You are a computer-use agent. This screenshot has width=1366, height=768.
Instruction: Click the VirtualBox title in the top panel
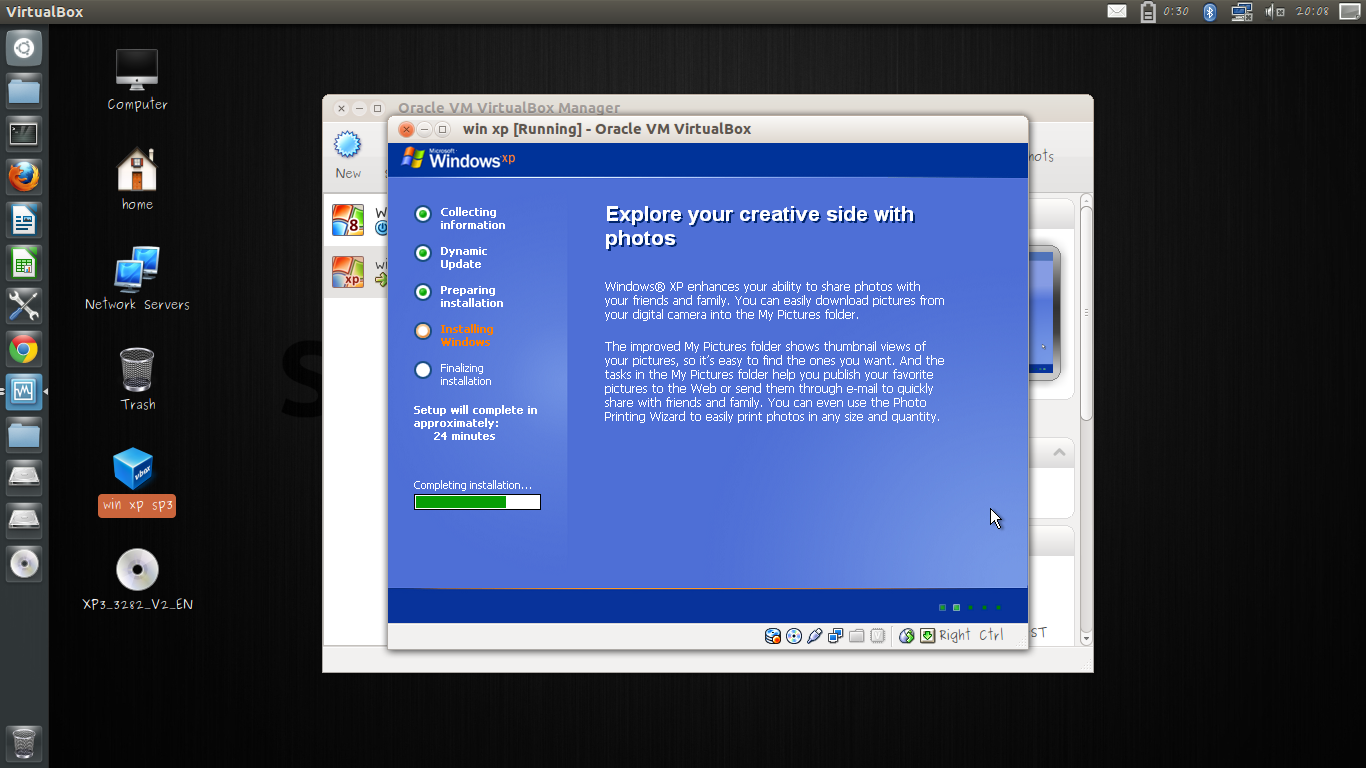(x=45, y=12)
